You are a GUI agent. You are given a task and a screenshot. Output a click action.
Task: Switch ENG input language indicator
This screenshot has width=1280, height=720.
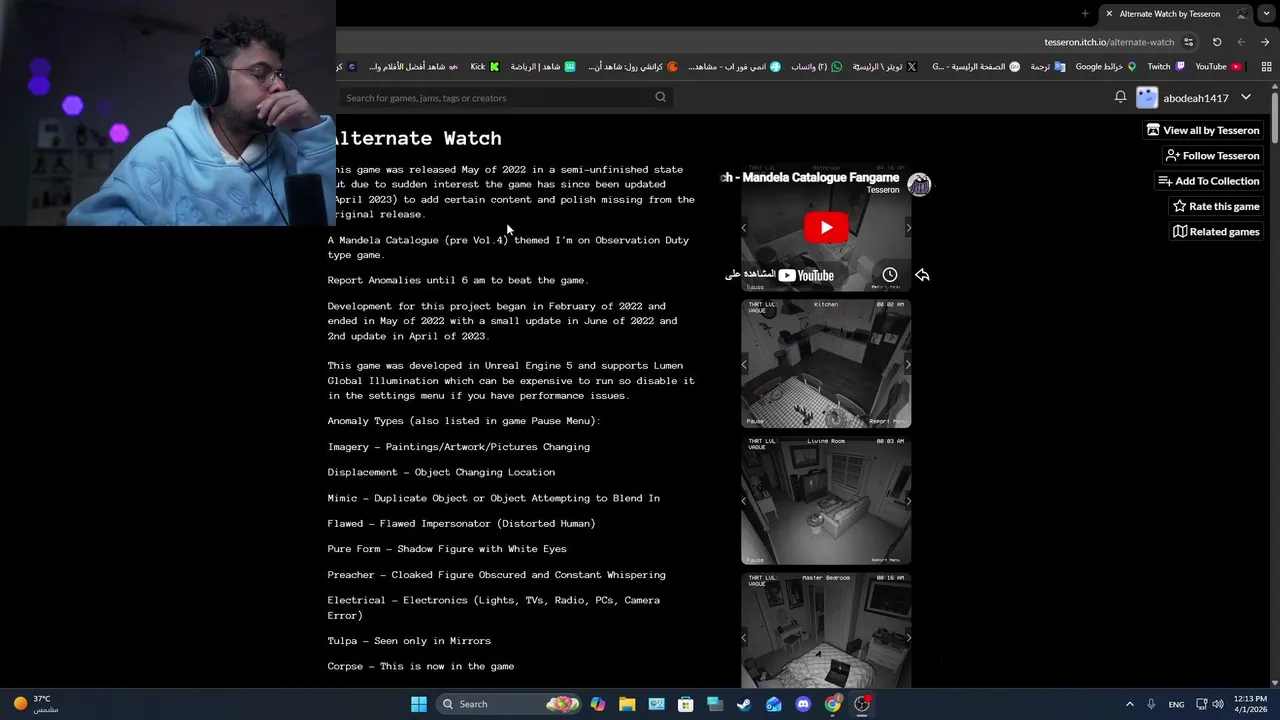(x=1177, y=704)
